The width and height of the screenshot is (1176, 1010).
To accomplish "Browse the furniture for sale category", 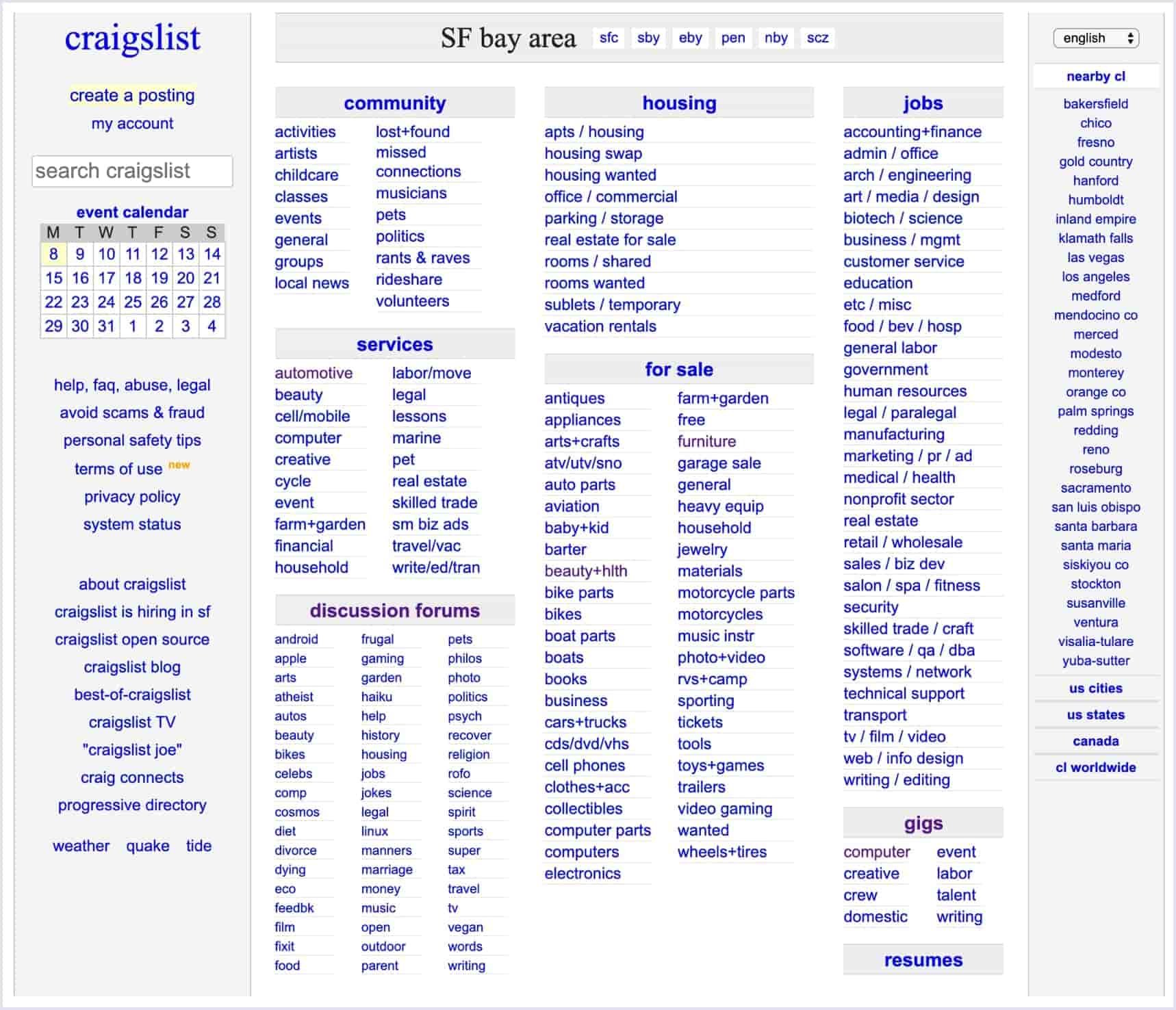I will coord(706,441).
